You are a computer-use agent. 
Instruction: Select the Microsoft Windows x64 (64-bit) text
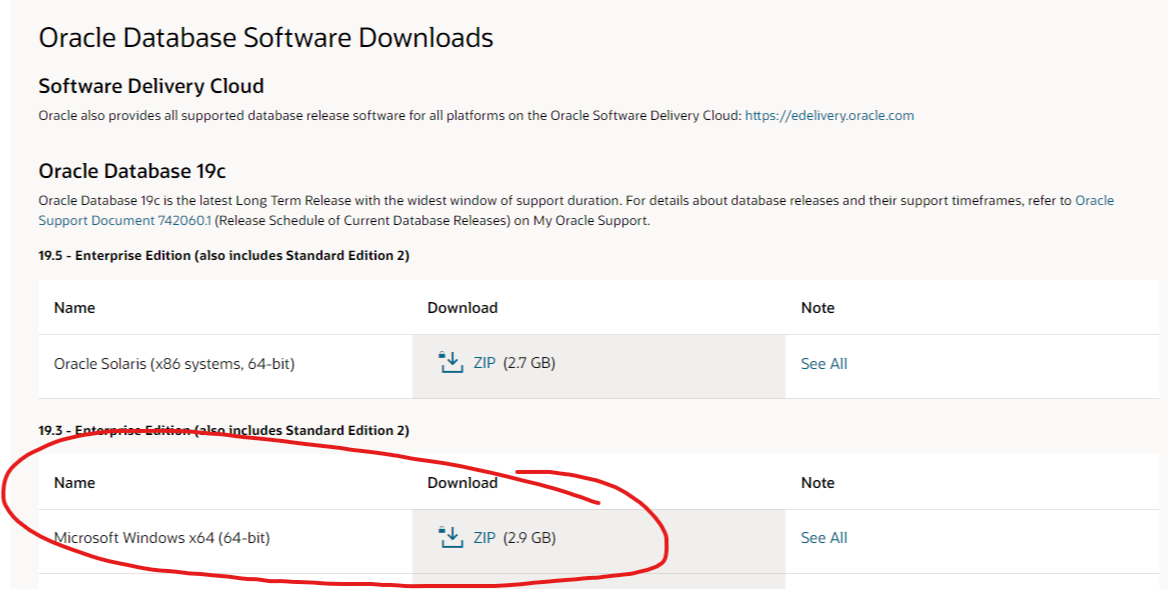[x=162, y=538]
